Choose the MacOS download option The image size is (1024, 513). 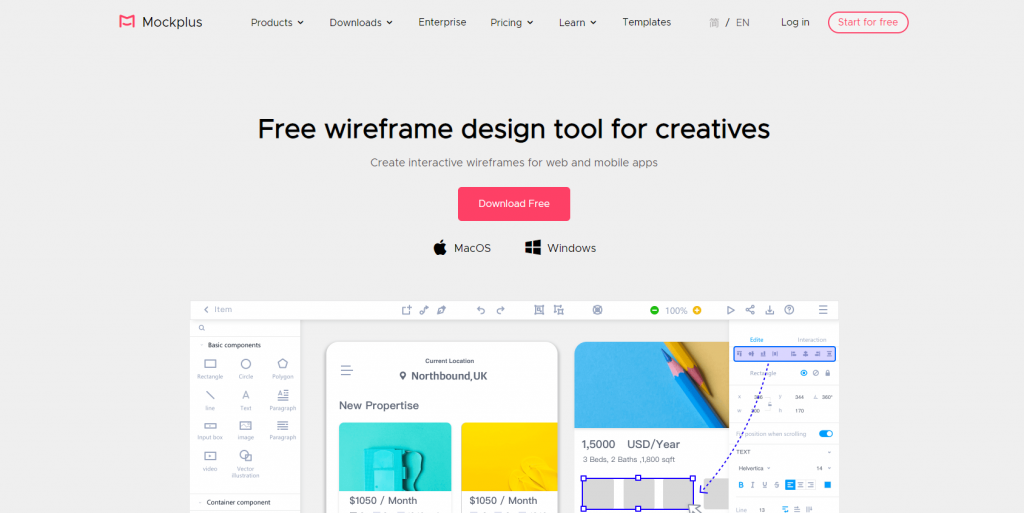tap(462, 248)
